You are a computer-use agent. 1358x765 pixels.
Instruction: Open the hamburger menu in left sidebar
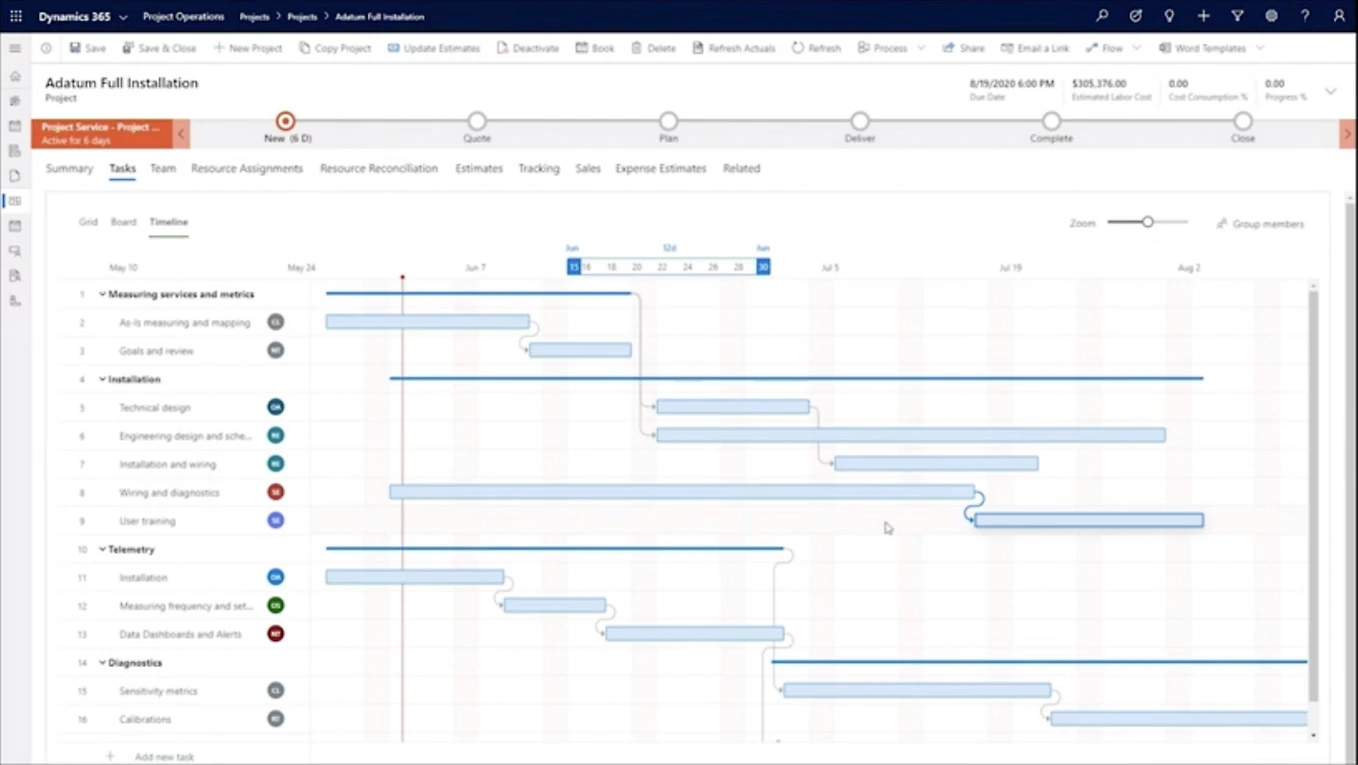[15, 48]
